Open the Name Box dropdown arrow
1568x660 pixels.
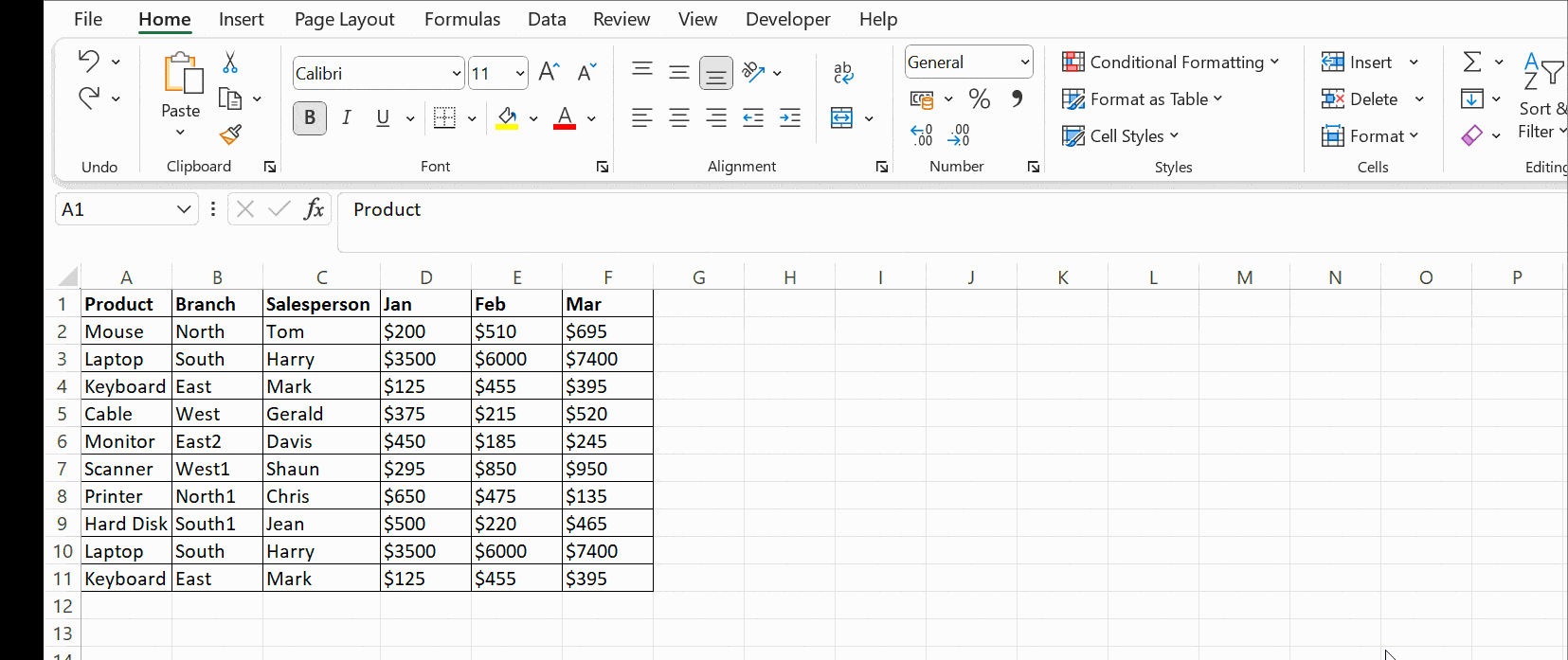click(x=184, y=209)
